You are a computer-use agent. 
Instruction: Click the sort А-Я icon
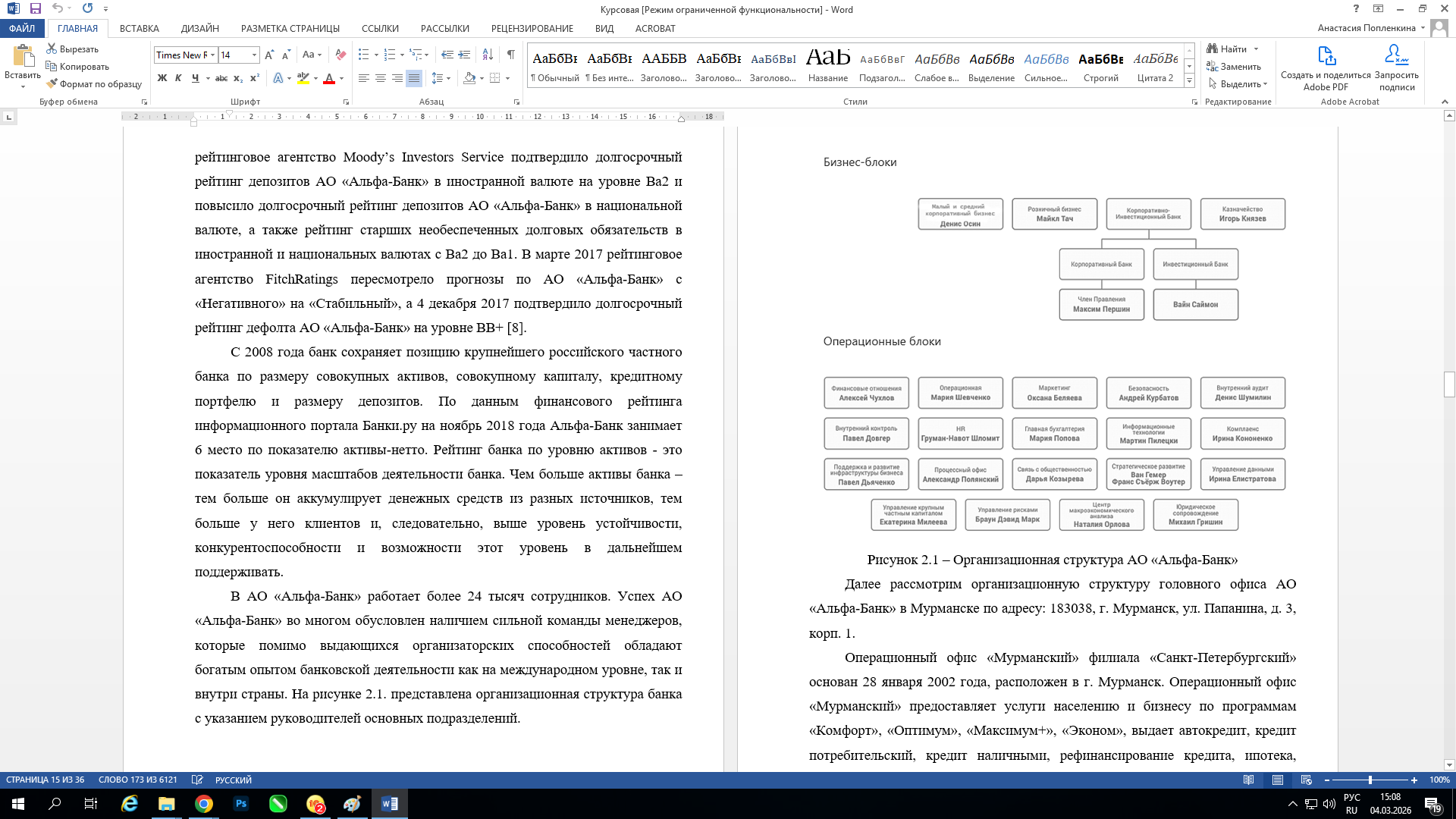[x=488, y=55]
